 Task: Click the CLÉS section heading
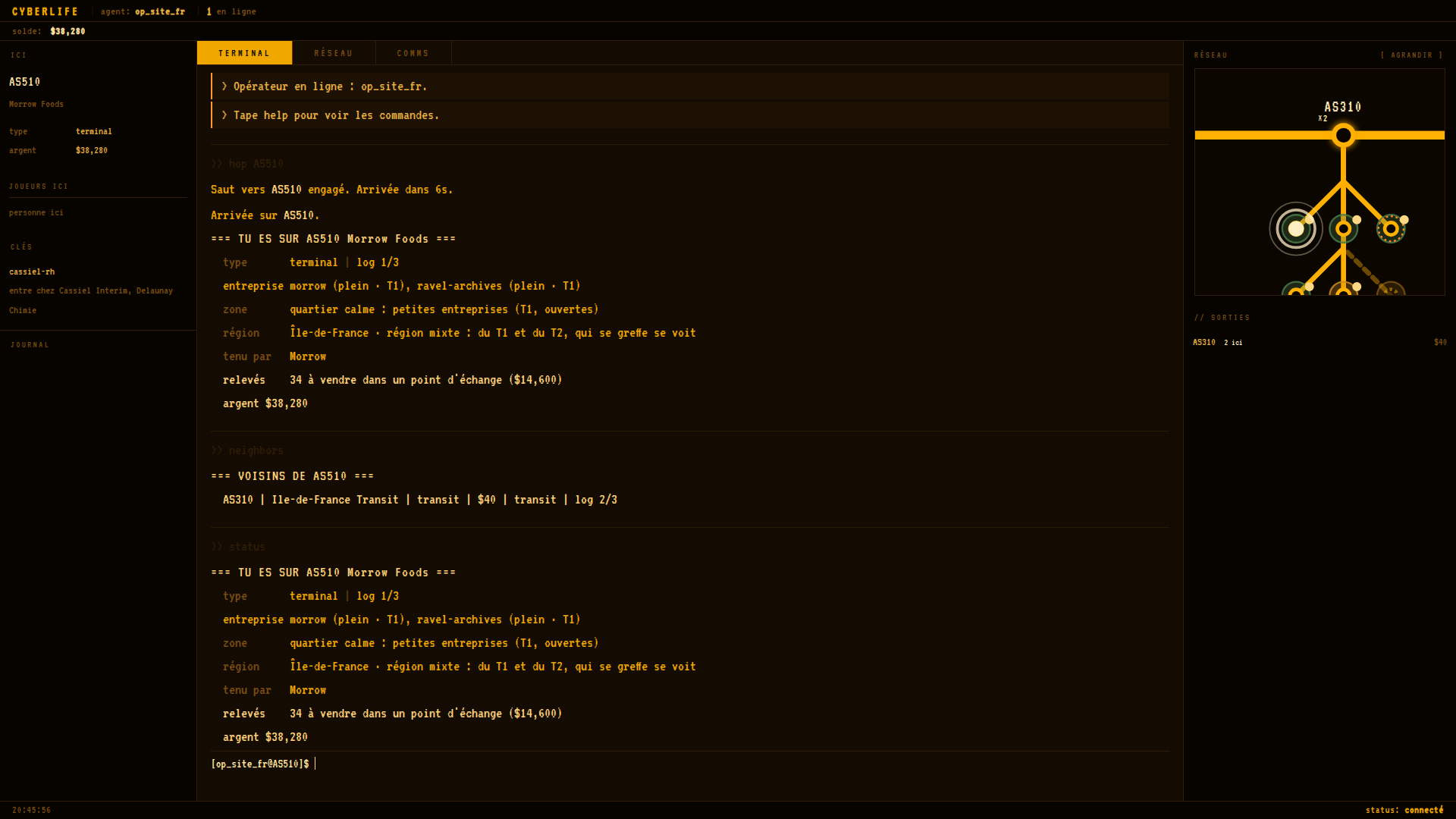21,247
